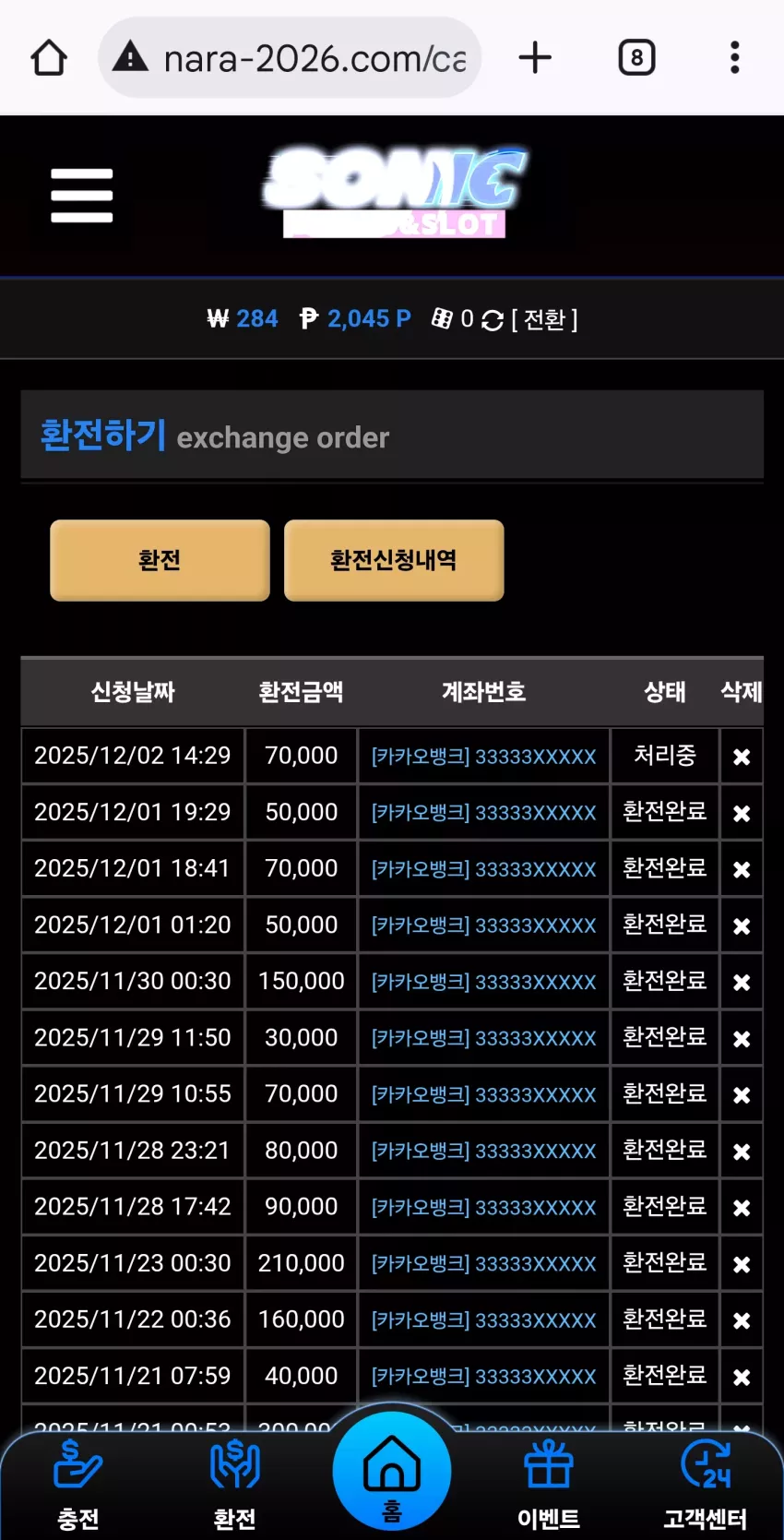Click the refresh balance icon
This screenshot has width=784, height=1540.
493,320
